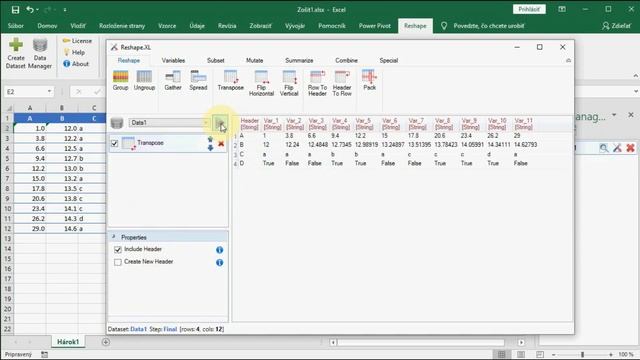
Task: Enable Create New Header option
Action: click(x=118, y=262)
